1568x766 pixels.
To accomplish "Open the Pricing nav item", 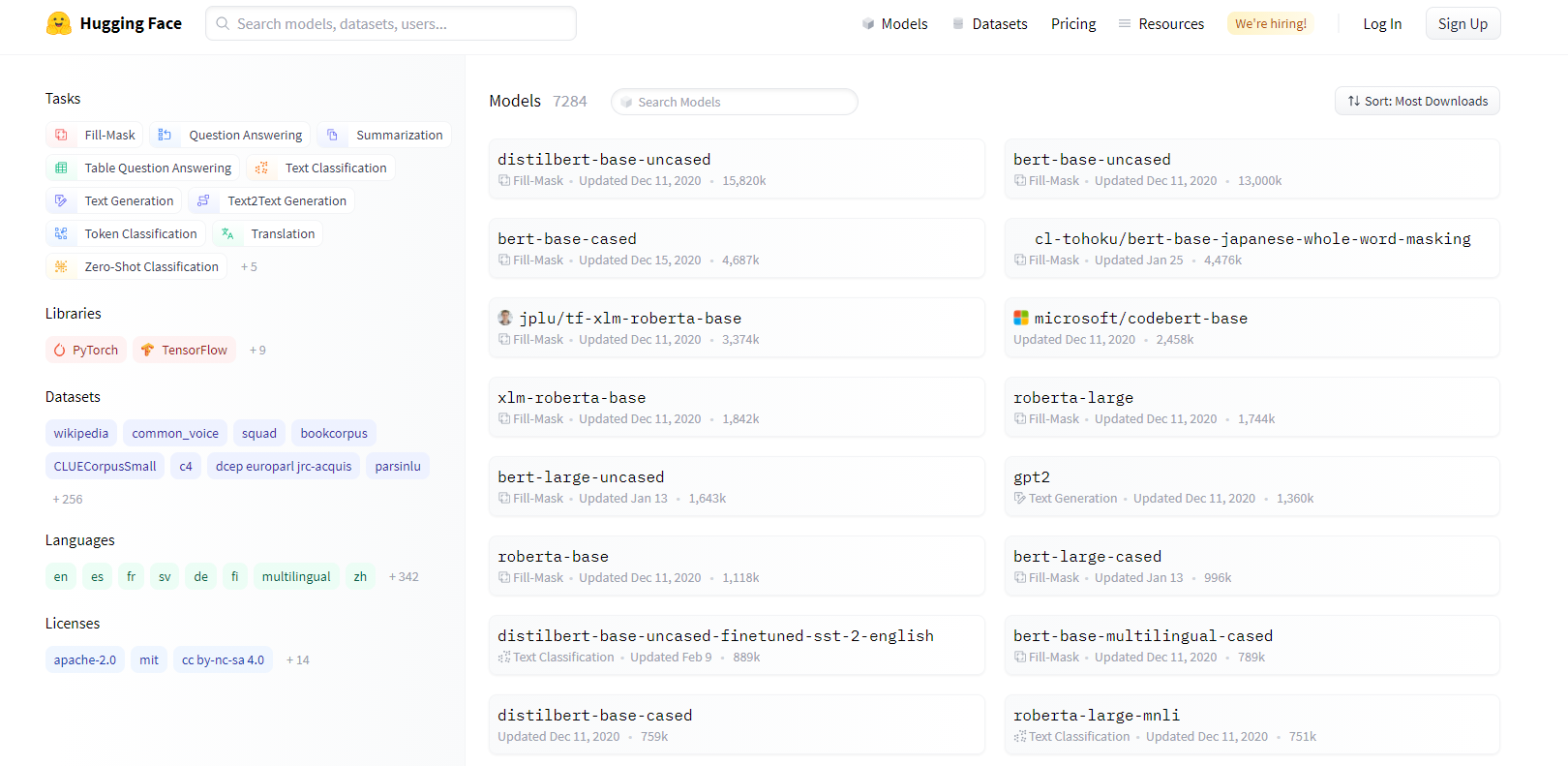I will 1073,23.
